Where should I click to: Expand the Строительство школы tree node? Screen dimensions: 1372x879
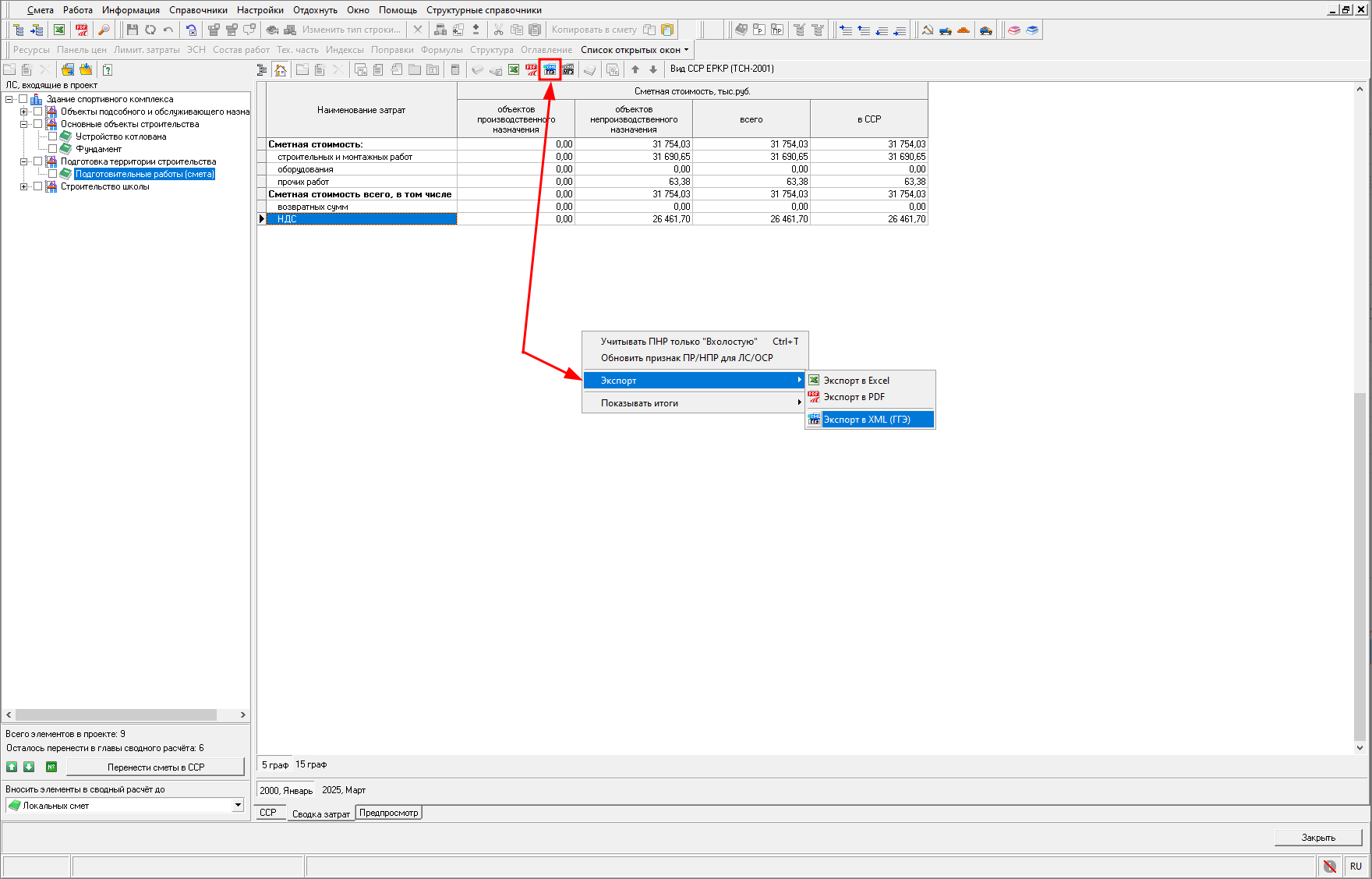coord(24,186)
